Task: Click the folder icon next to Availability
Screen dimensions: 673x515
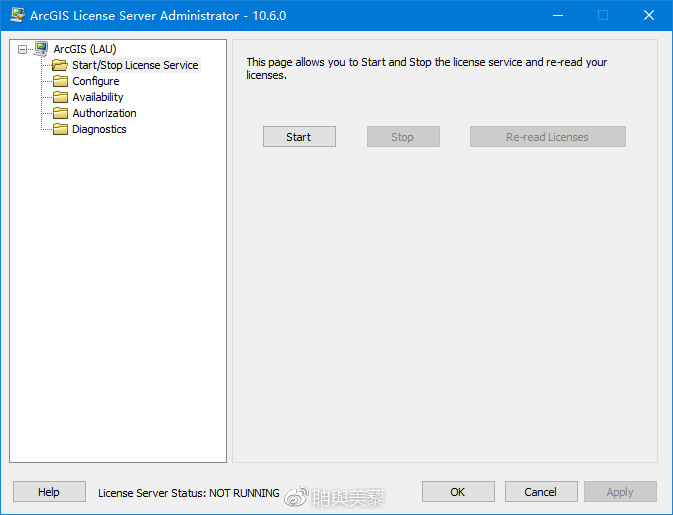Action: pos(61,97)
